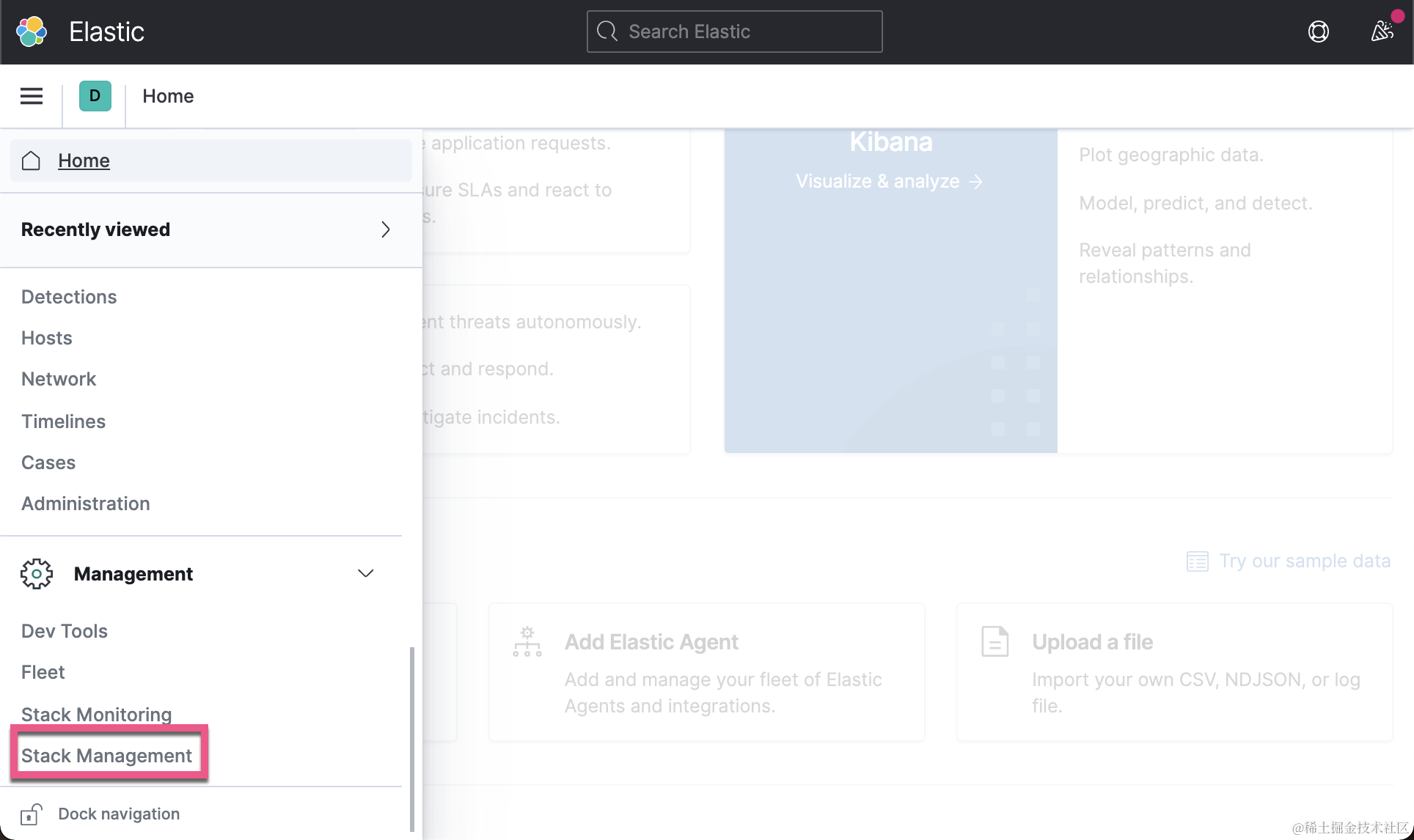Open Stack Management in the sidebar
Viewport: 1414px width, 840px height.
107,756
